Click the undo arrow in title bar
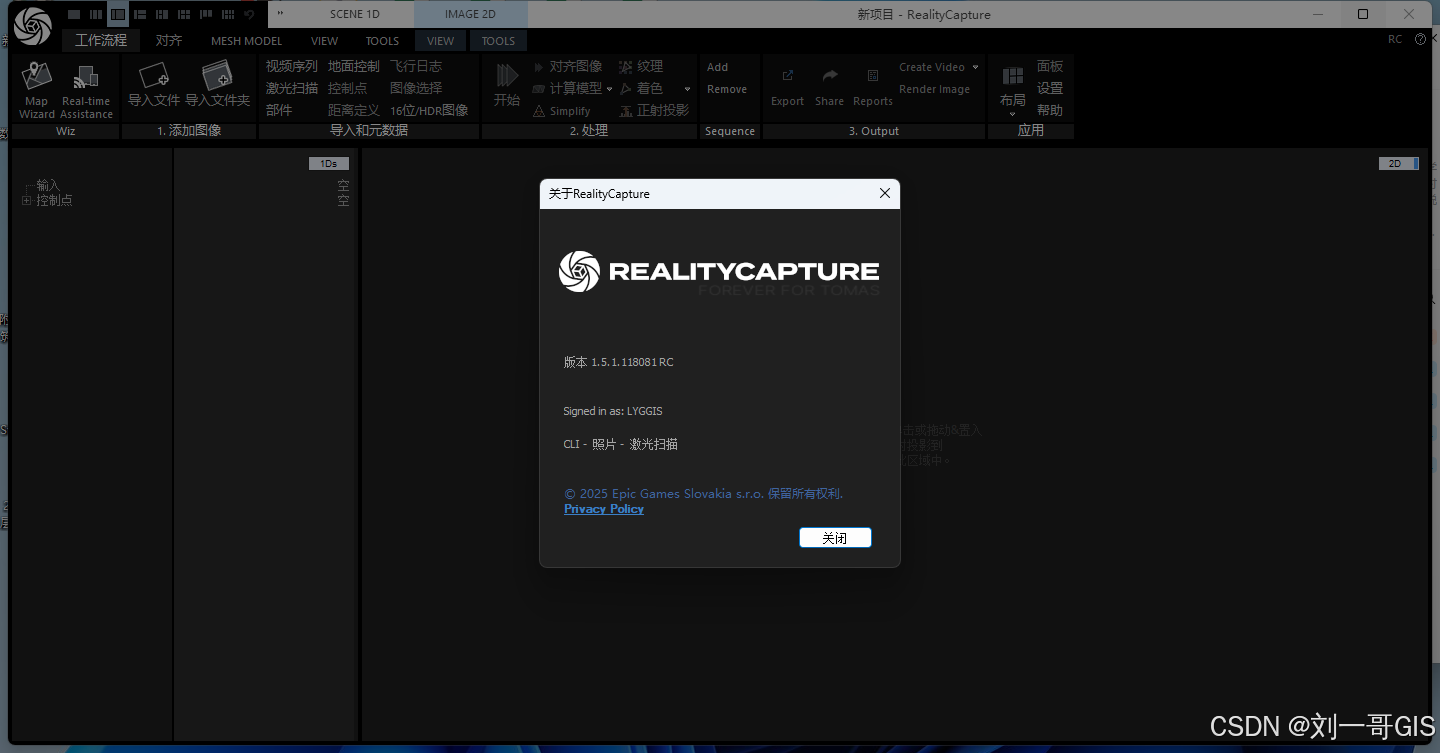The image size is (1440, 753). pyautogui.click(x=249, y=14)
